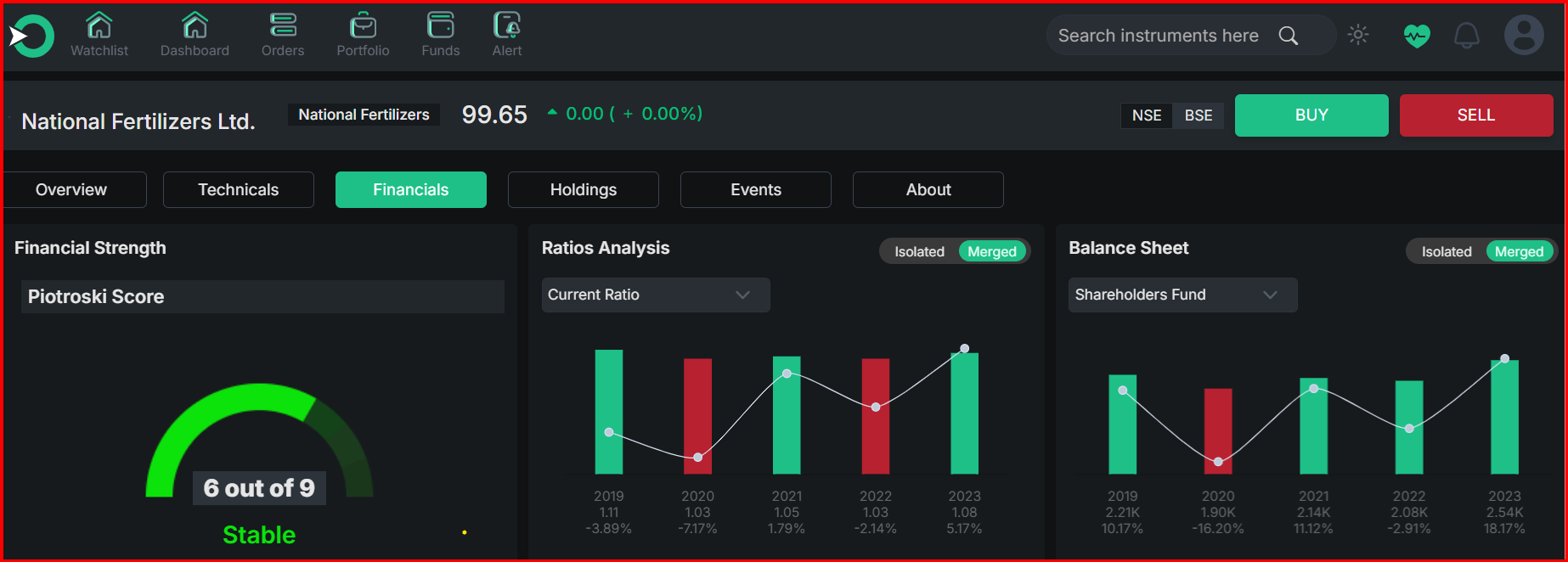Click the 1.11 ratio value for 2019
This screenshot has height=562, width=1568.
point(609,512)
